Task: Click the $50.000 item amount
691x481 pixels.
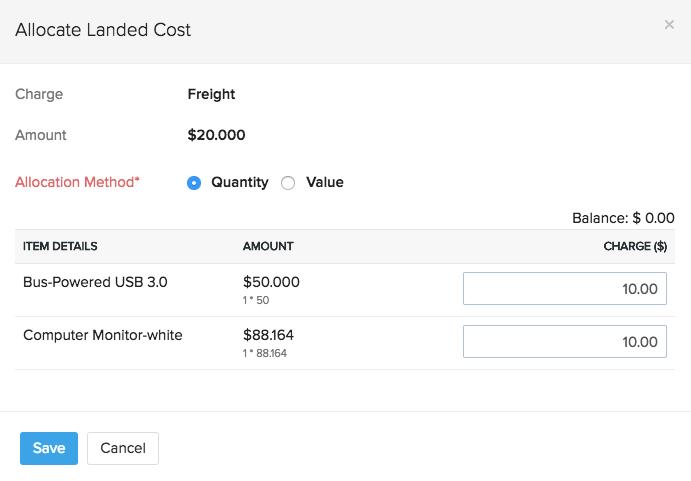Action: pyautogui.click(x=271, y=282)
